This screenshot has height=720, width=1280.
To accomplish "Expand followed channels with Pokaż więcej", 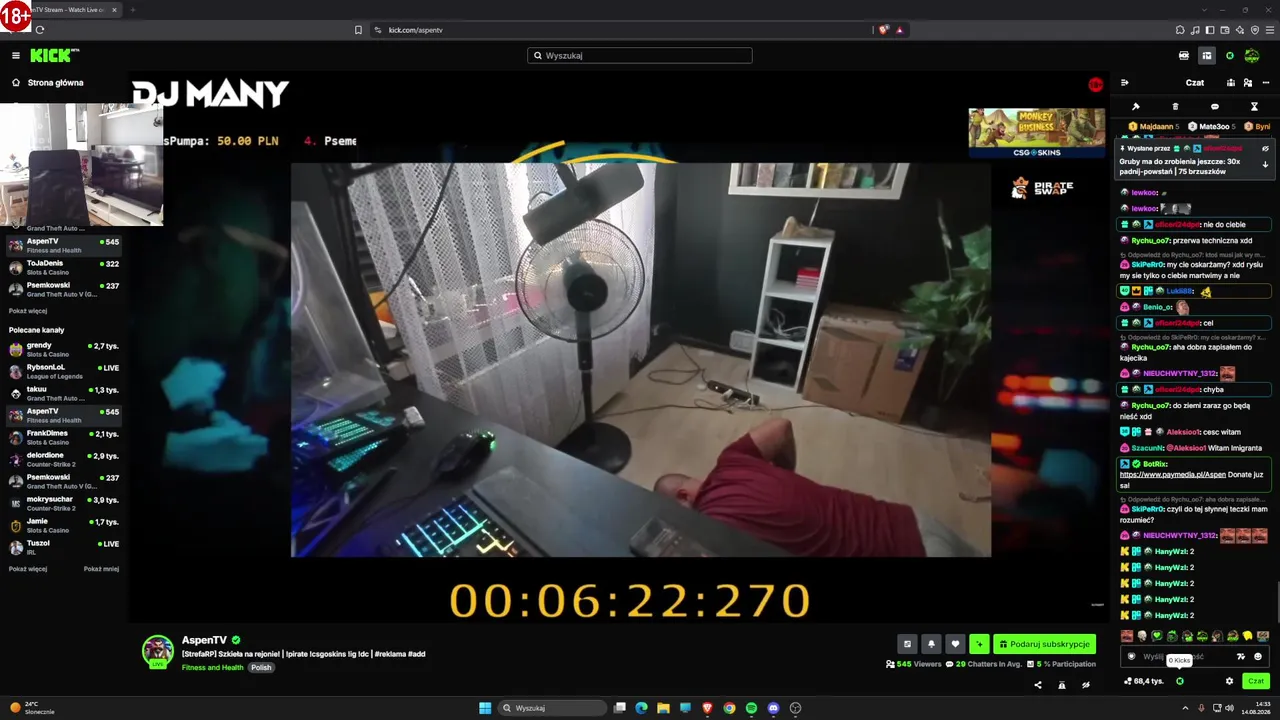I will (28, 311).
